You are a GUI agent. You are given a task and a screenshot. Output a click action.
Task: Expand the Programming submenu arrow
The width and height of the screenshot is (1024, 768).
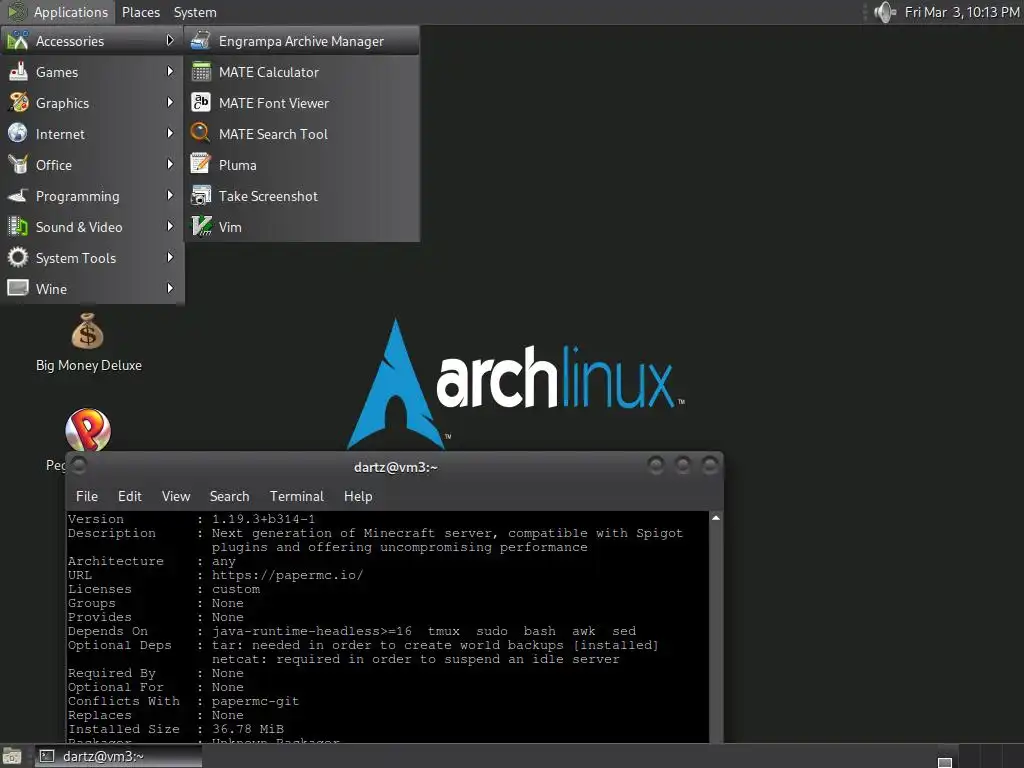click(170, 195)
